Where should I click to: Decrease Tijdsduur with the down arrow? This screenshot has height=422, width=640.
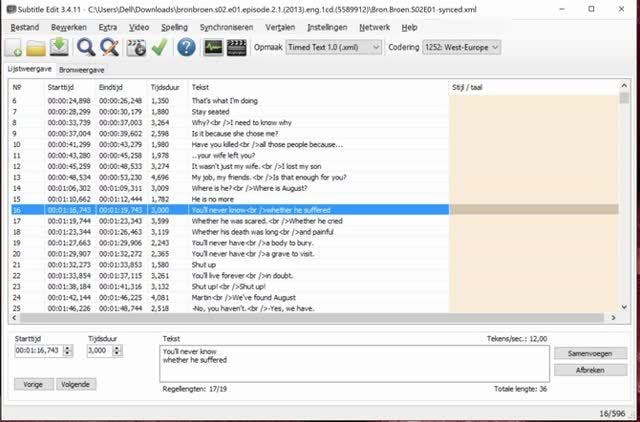pyautogui.click(x=117, y=354)
